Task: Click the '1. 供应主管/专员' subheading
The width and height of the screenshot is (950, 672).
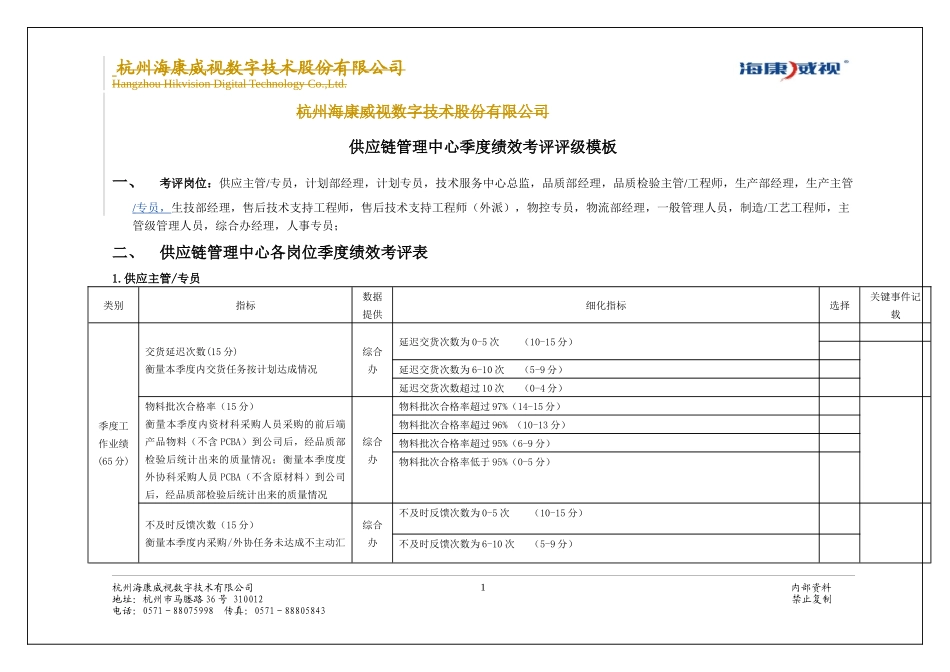Action: [156, 279]
